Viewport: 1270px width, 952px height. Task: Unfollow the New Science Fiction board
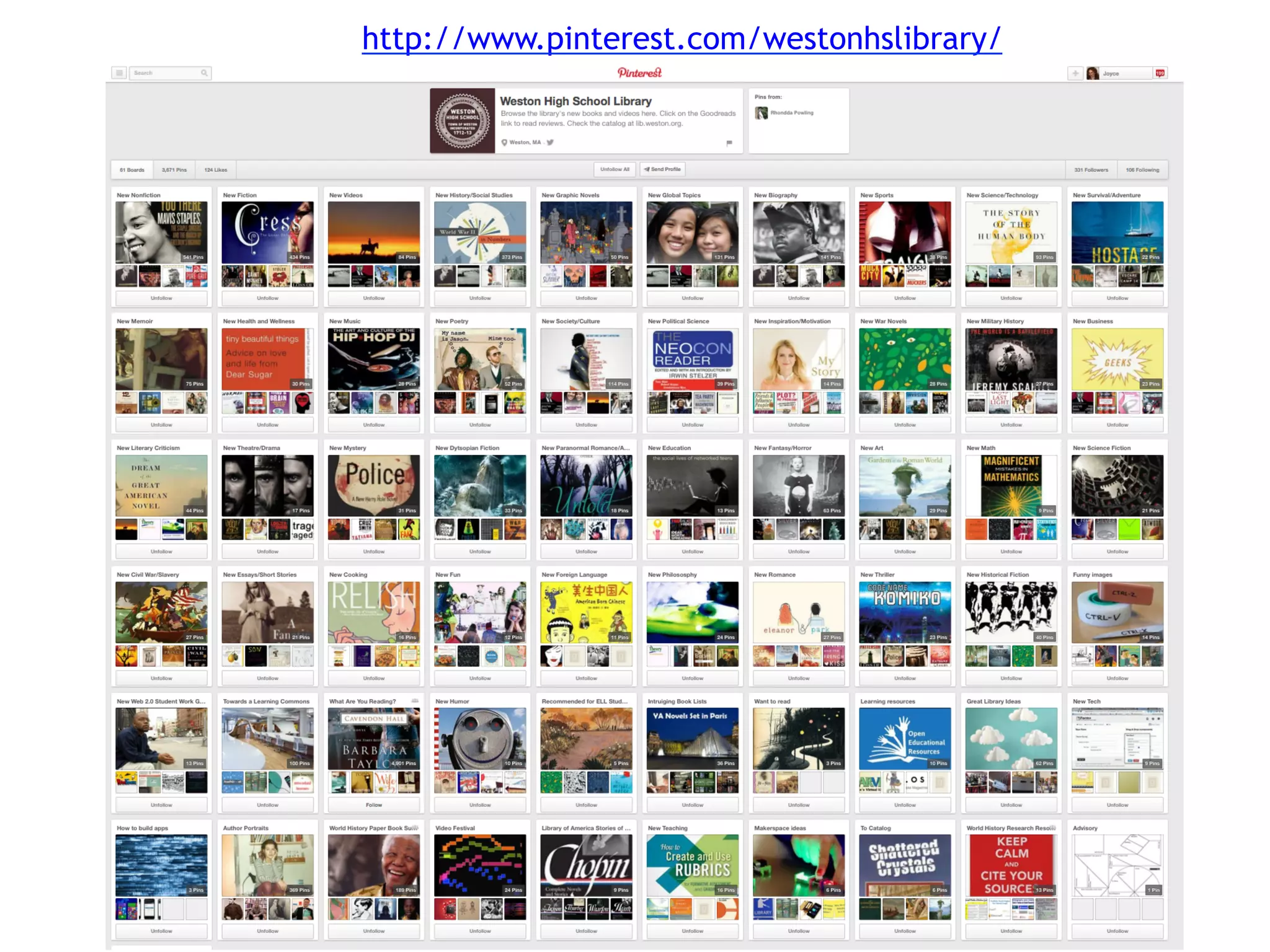(1117, 552)
